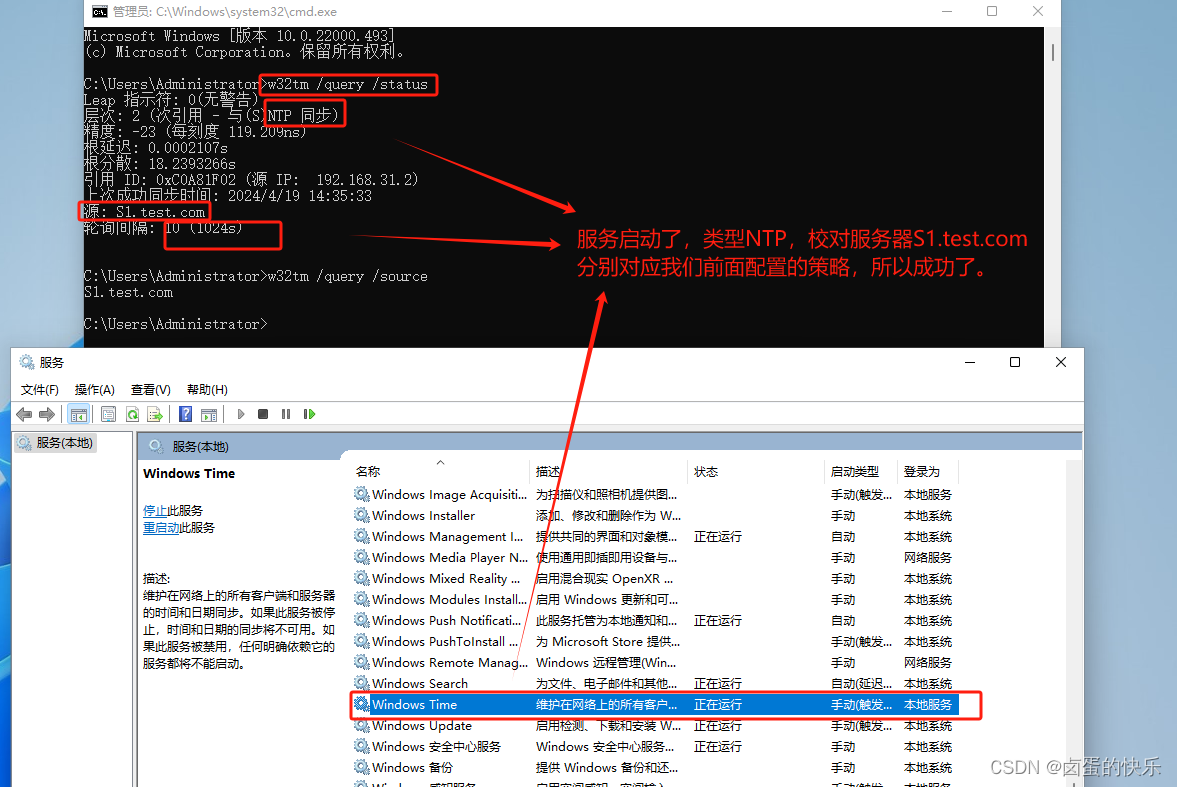
Task: Click description of Windows Mixed Reality row
Action: point(604,578)
